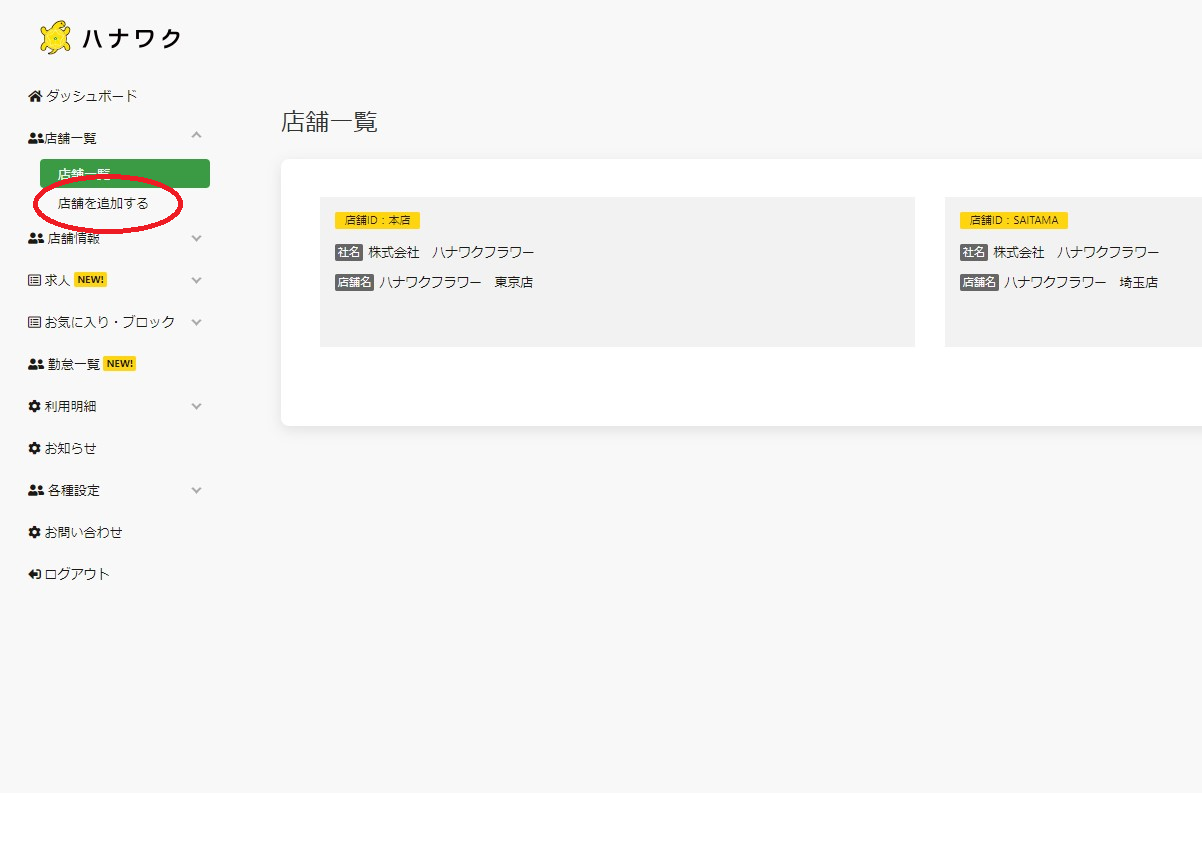The height and width of the screenshot is (860, 1202).
Task: Collapse the 店舗一覧 sidebar section chevron
Action: (x=196, y=136)
